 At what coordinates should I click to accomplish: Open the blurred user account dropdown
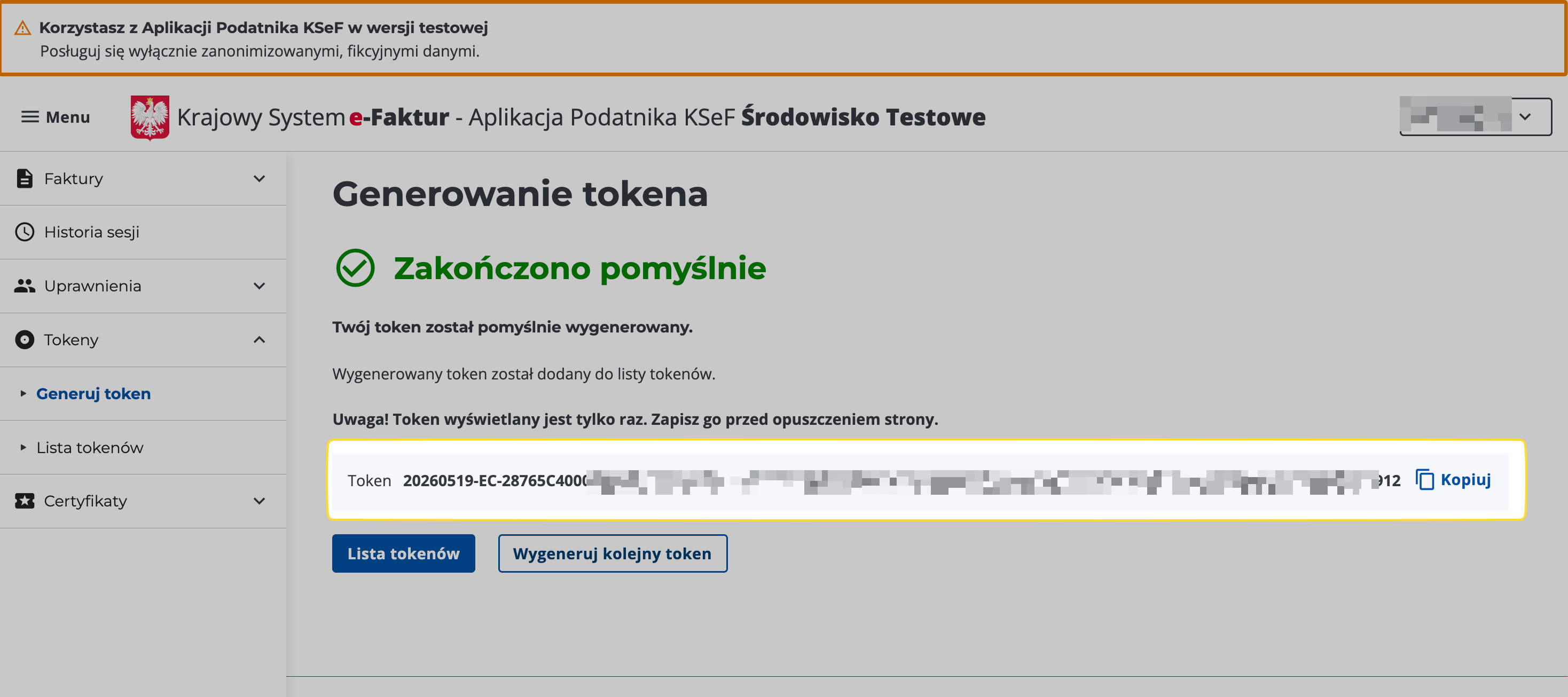tap(1475, 116)
